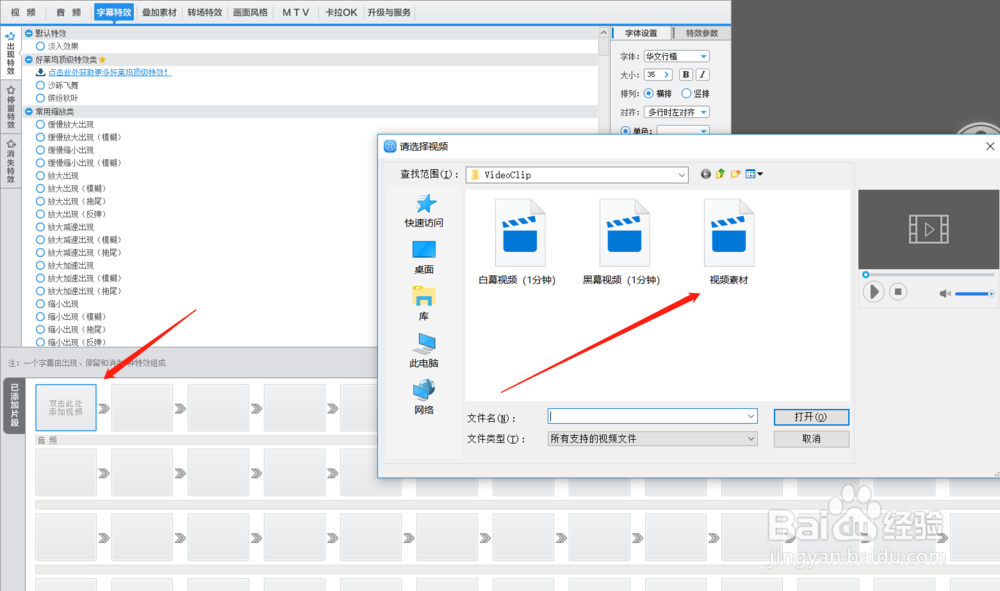Adjust the preview volume slider
The image size is (1000, 591).
point(974,294)
